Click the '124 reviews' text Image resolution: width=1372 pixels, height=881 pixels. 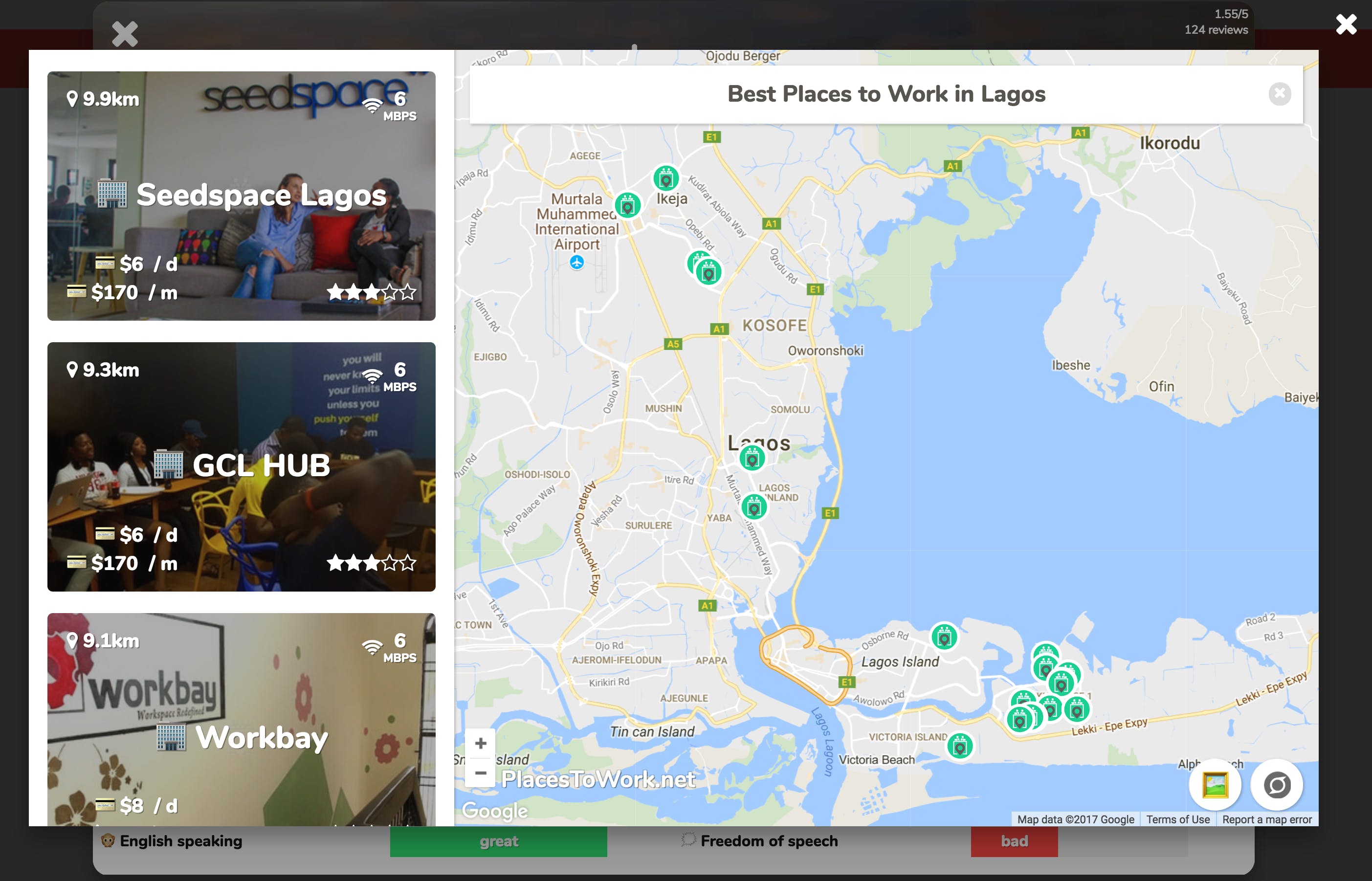click(x=1216, y=30)
